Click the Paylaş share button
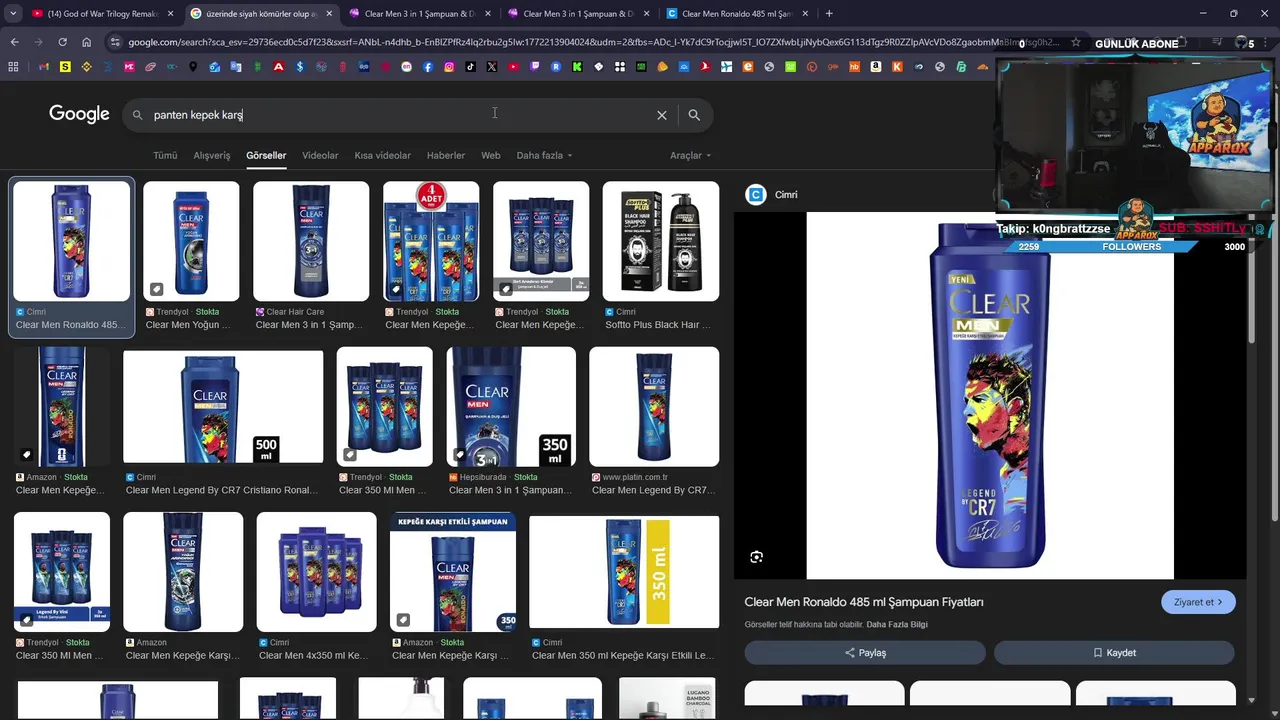 tap(865, 652)
